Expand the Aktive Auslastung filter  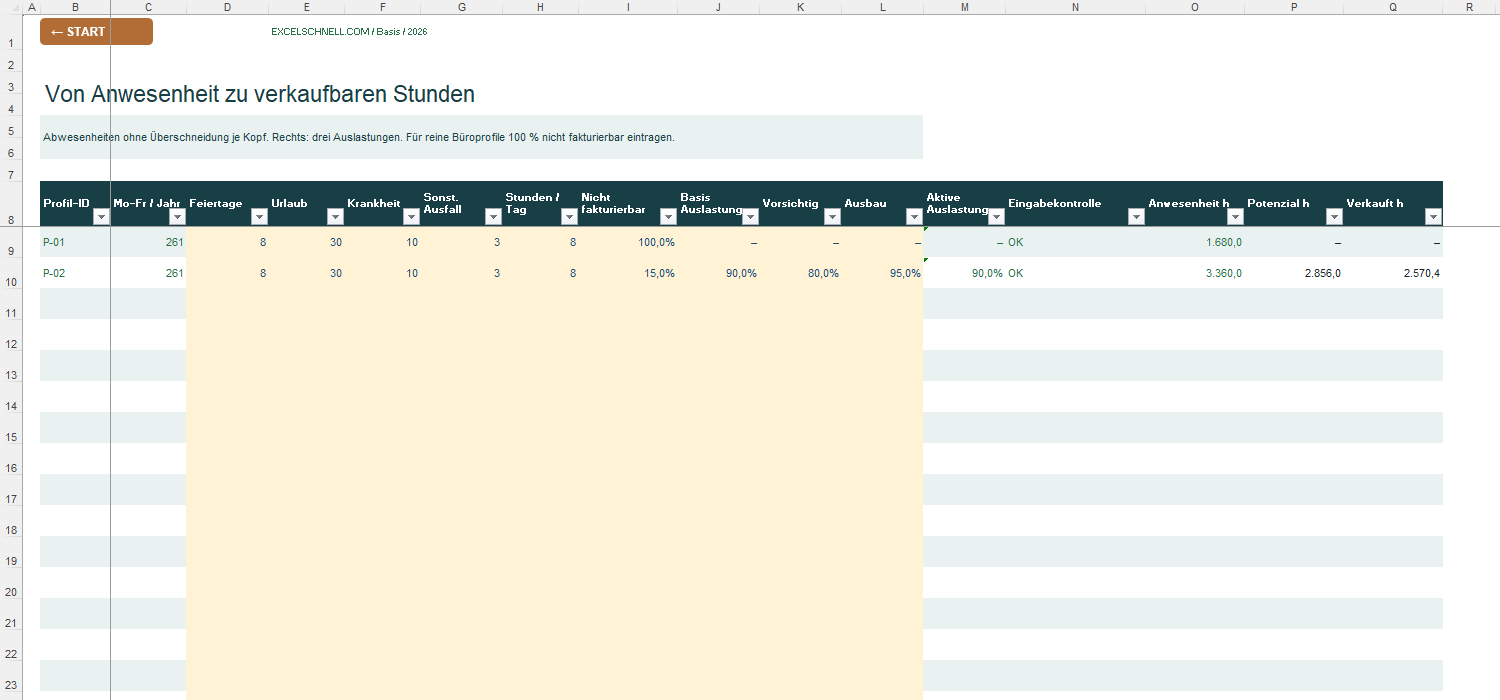[996, 217]
